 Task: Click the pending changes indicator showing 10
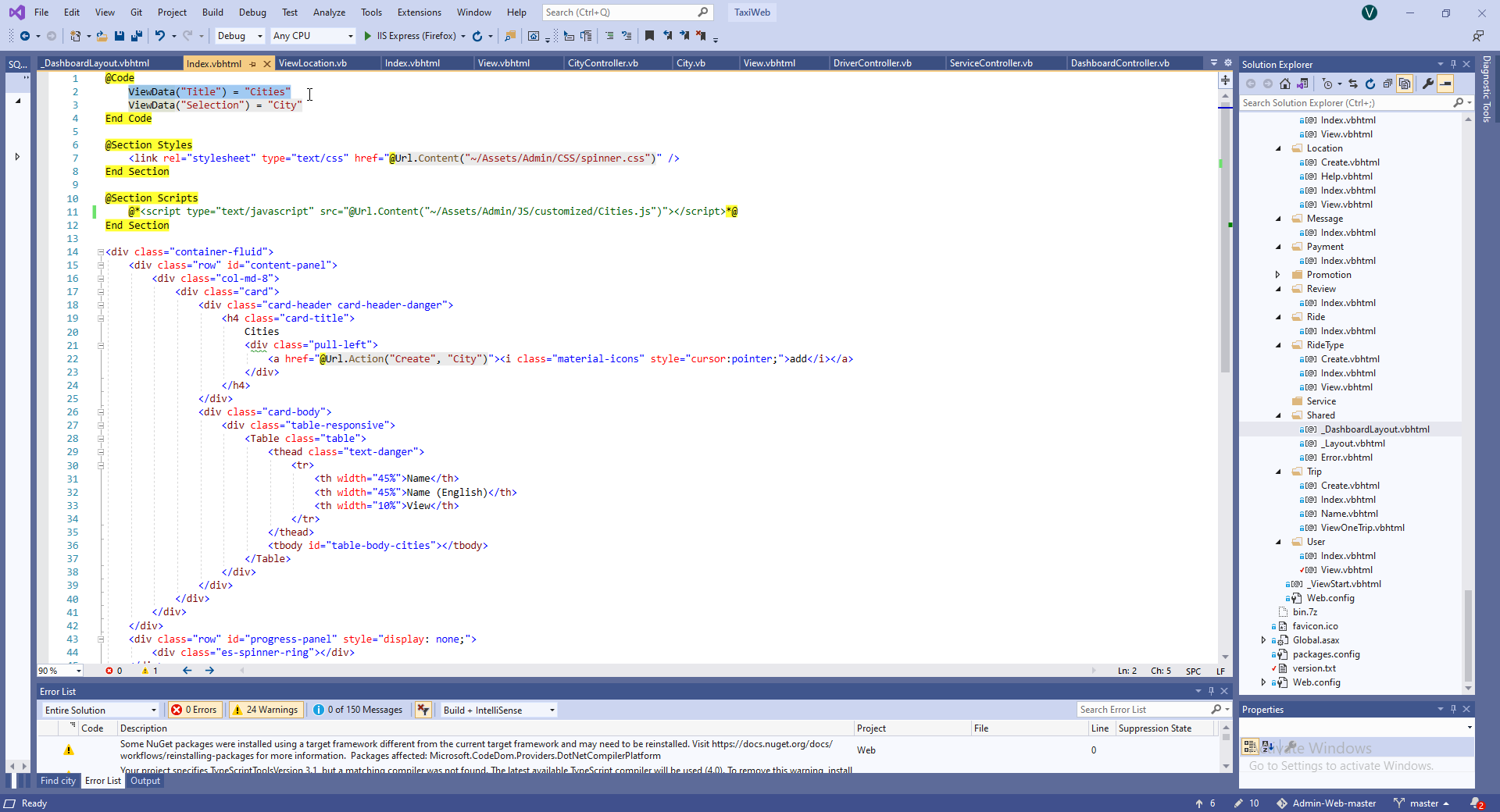tap(1246, 803)
